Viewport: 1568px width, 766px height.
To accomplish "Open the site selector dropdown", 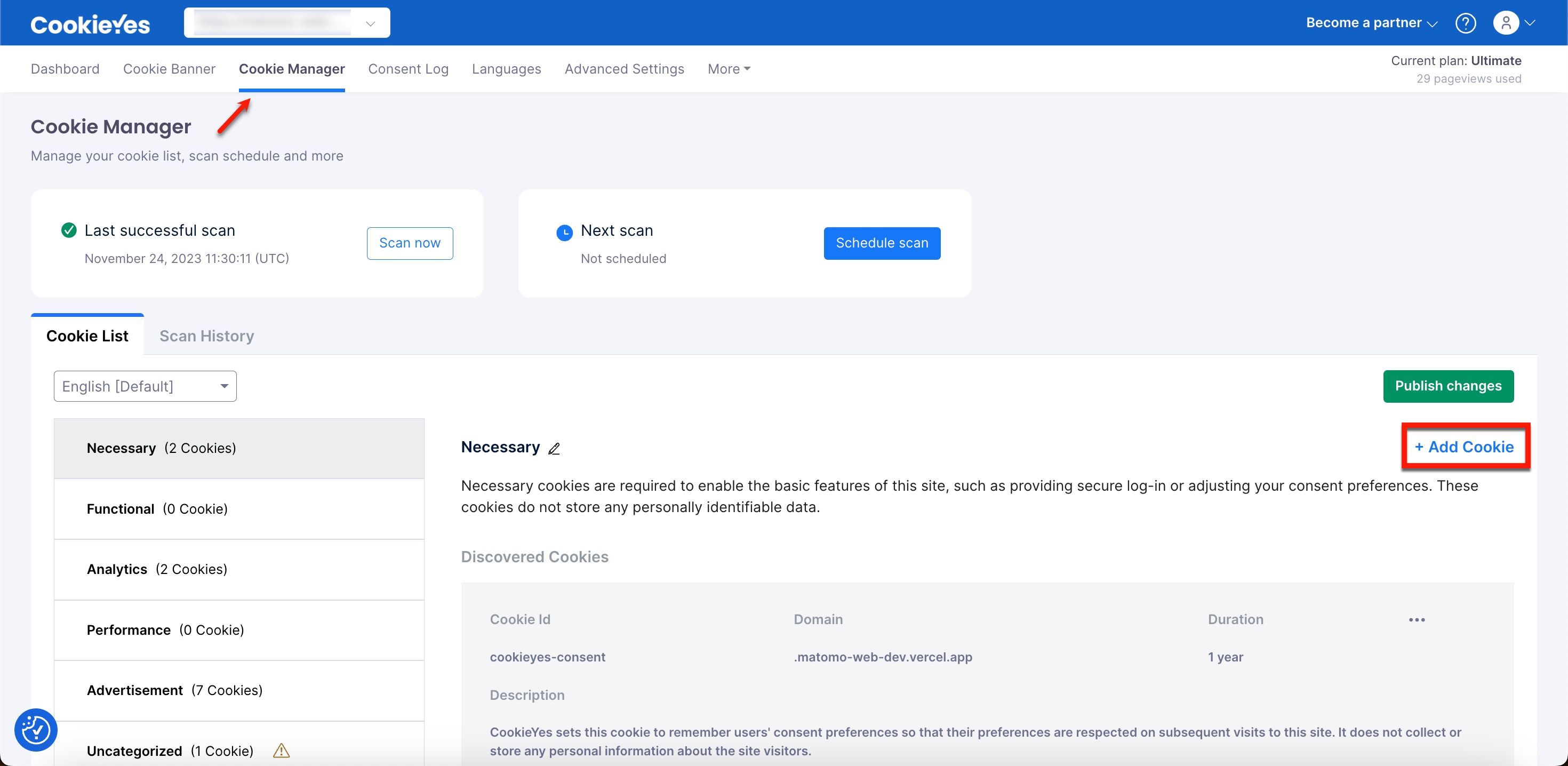I will point(287,23).
